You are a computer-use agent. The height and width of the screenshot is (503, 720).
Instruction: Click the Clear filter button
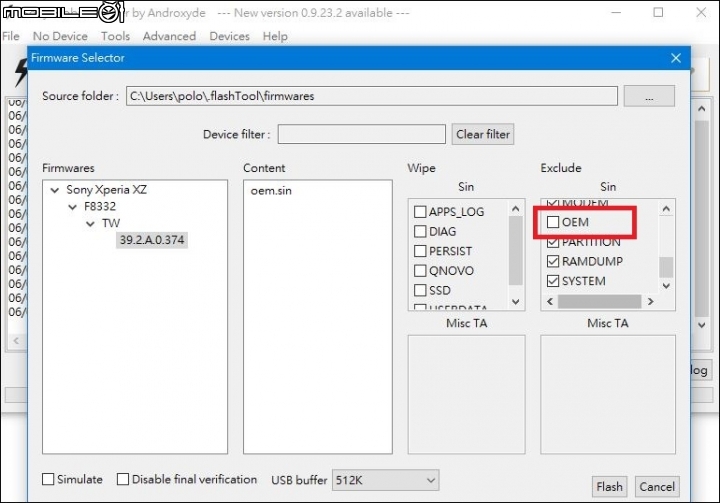tap(483, 134)
